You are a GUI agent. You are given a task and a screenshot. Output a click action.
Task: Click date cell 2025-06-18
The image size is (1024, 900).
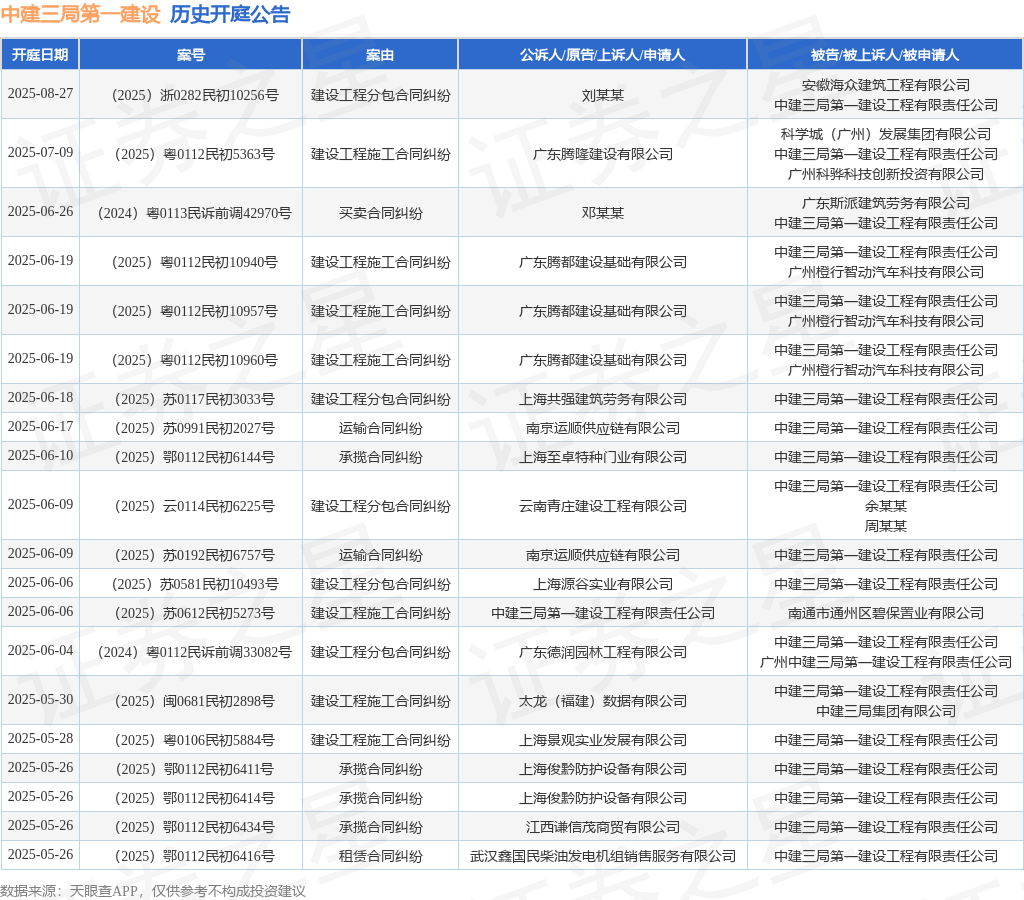pos(40,397)
